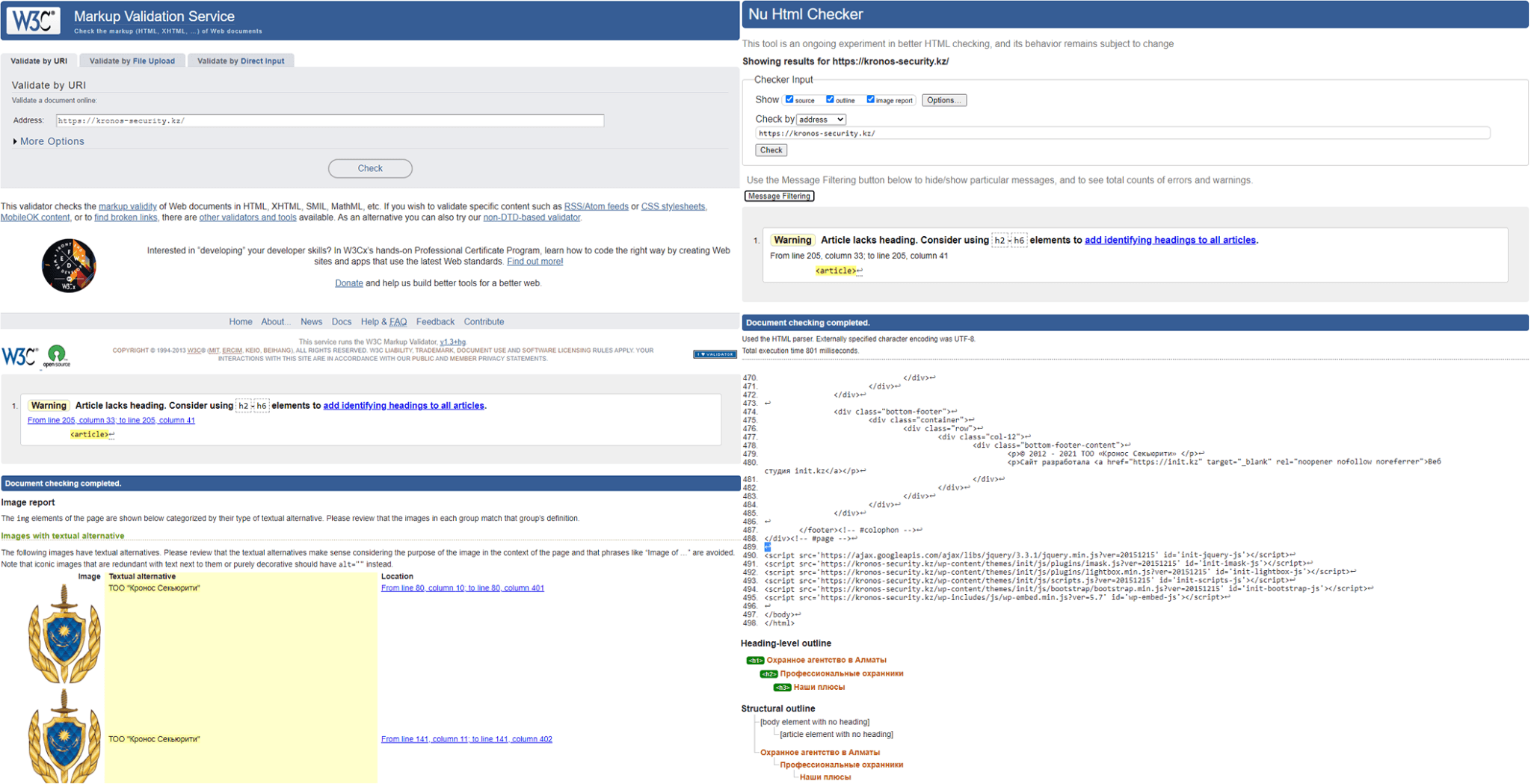1531x784 pixels.
Task: Click Images with textual alternative heading
Action: coord(63,537)
